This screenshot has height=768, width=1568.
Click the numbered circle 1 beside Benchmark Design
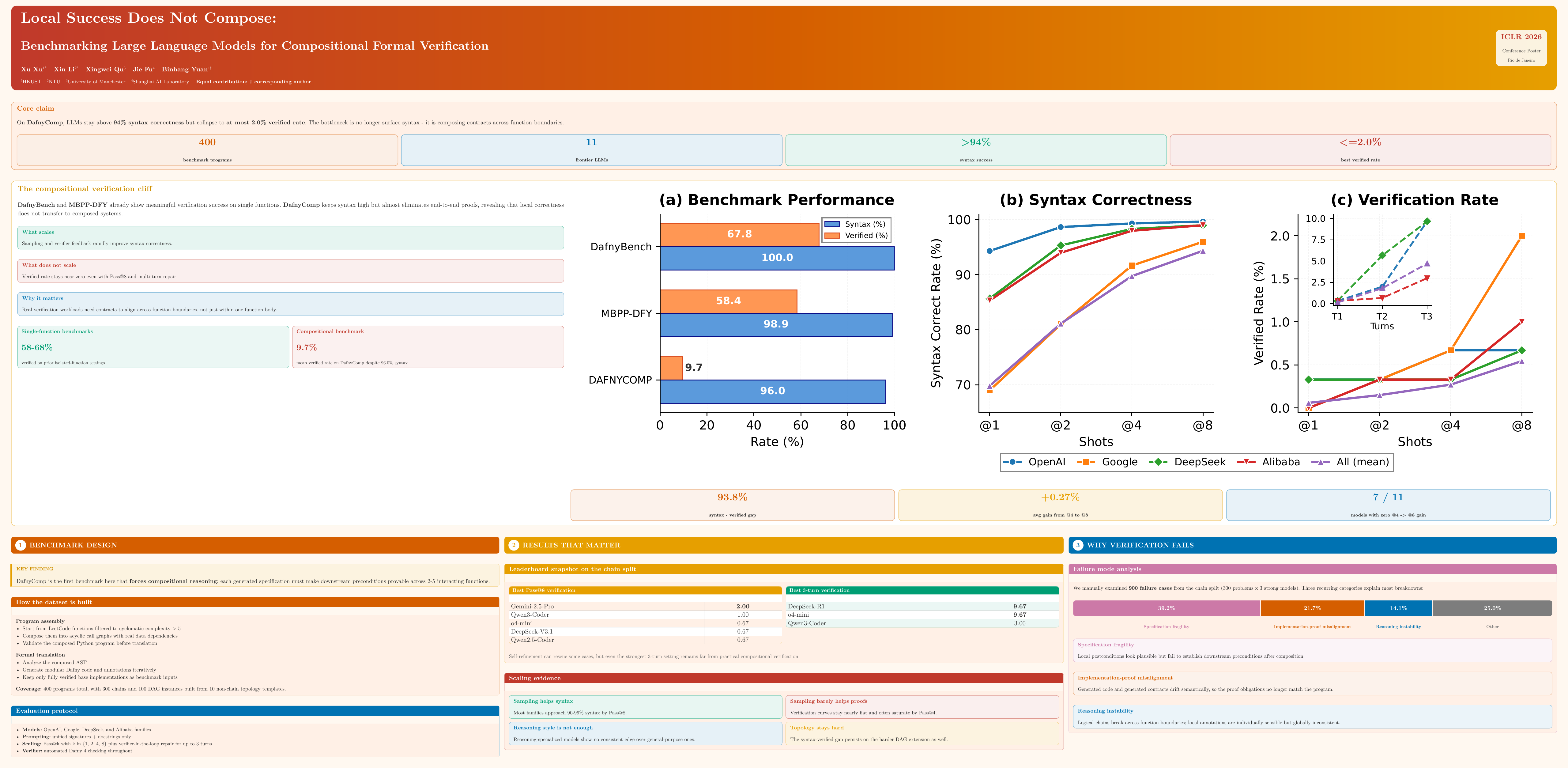pyautogui.click(x=21, y=545)
